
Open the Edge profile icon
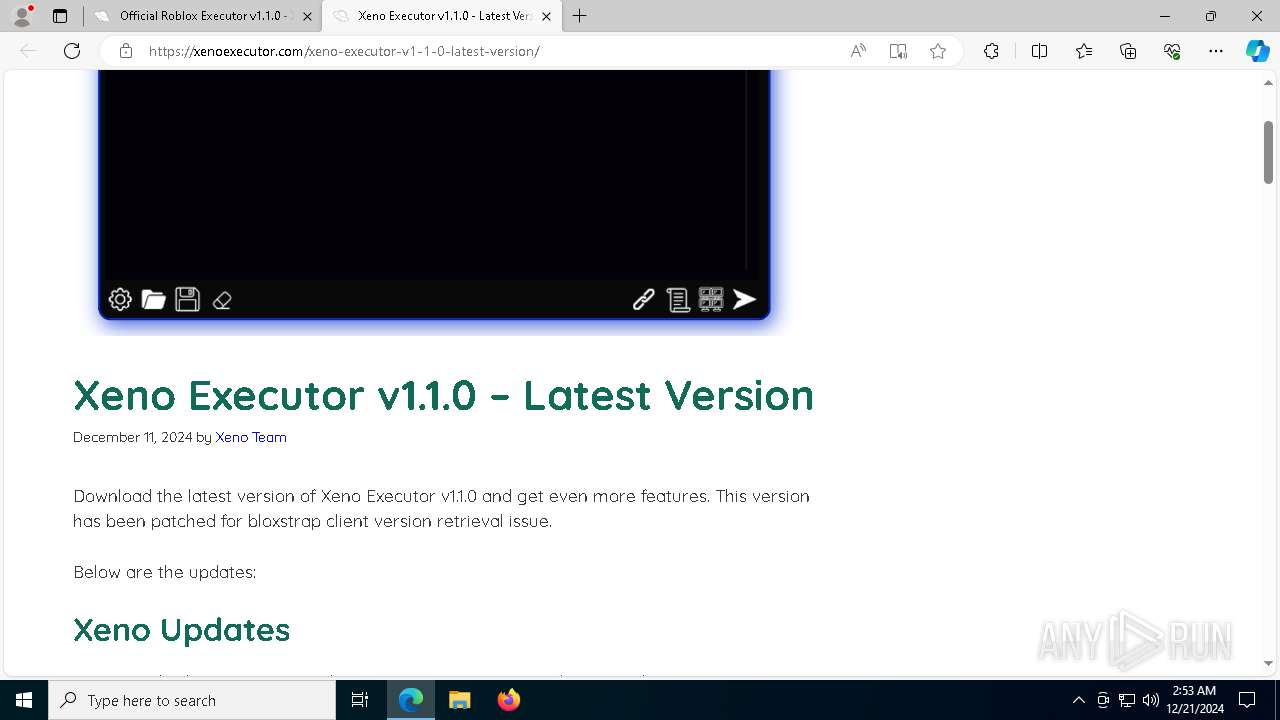tap(22, 16)
